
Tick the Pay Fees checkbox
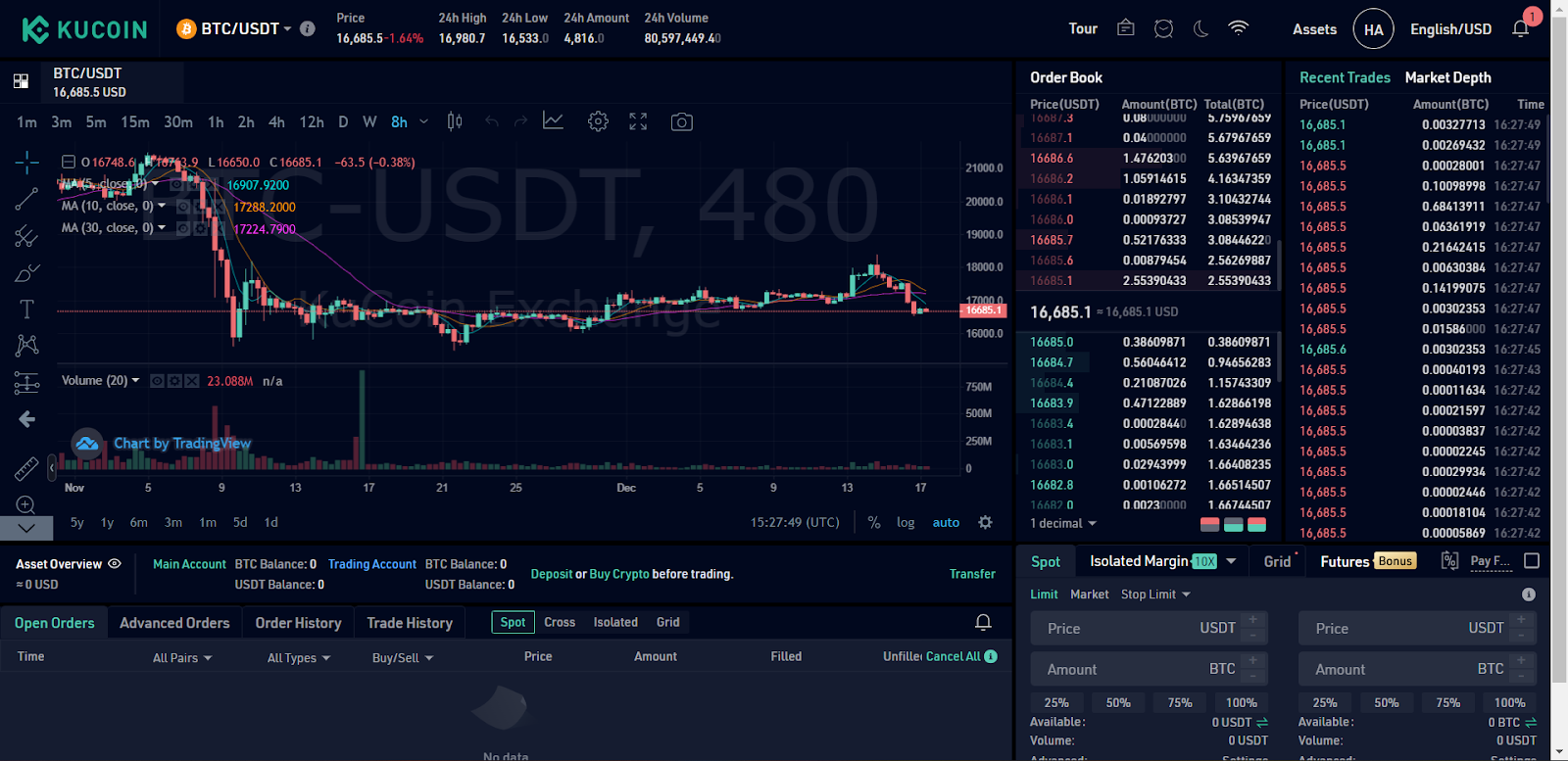tap(1532, 561)
